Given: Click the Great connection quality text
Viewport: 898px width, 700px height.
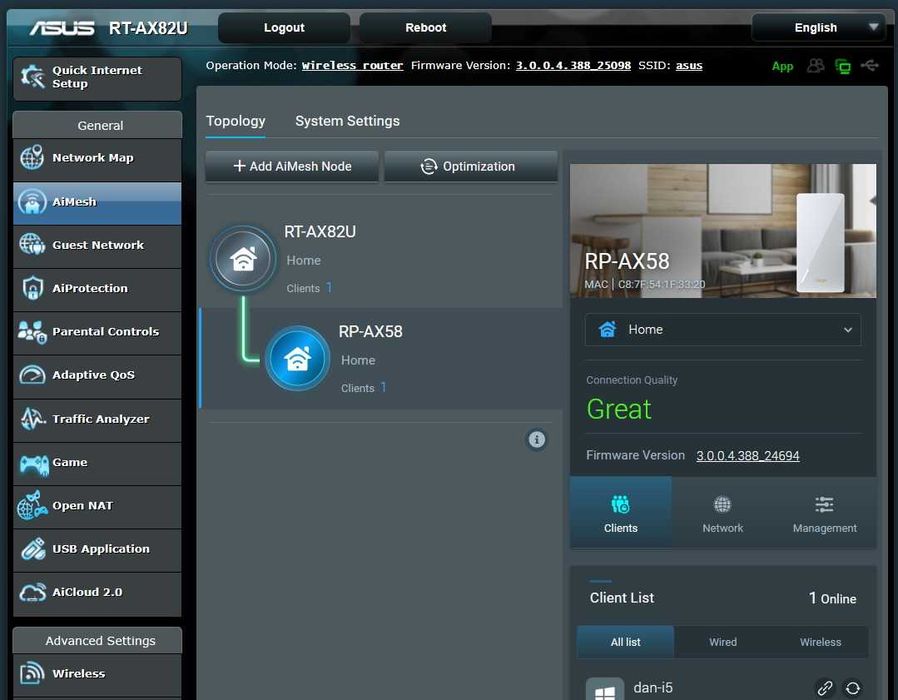Looking at the screenshot, I should point(619,409).
